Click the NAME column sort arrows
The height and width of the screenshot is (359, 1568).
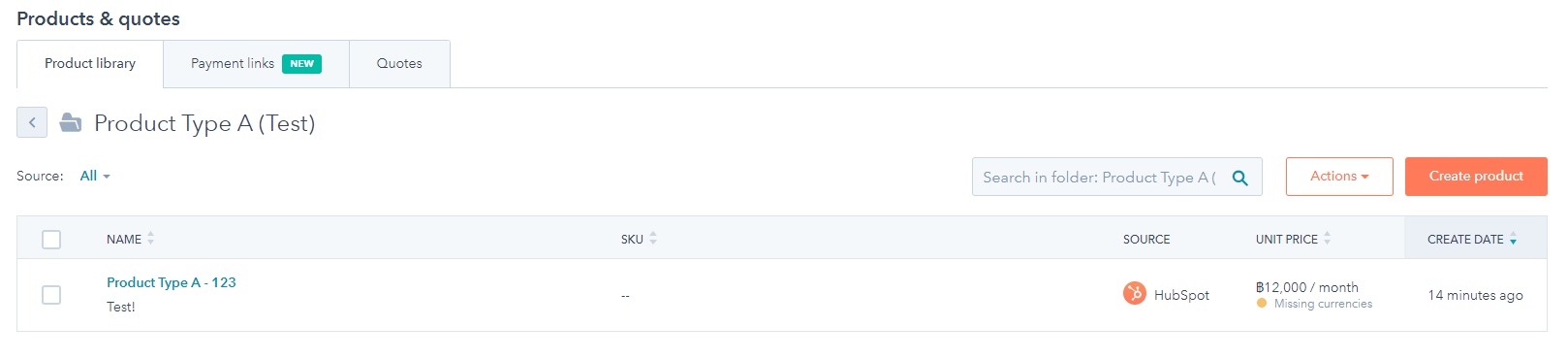(x=151, y=239)
